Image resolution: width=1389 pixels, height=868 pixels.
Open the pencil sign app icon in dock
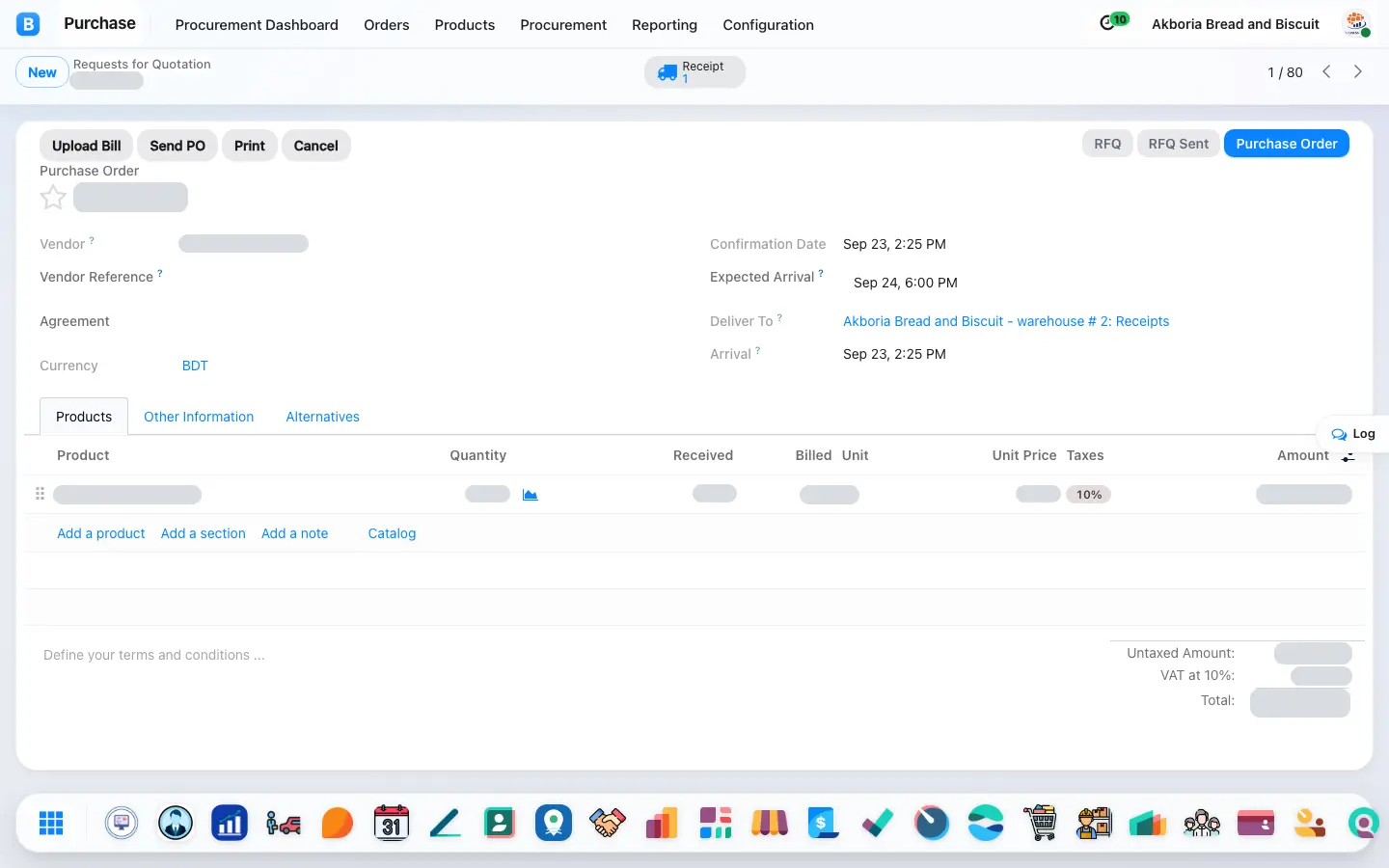pyautogui.click(x=446, y=823)
